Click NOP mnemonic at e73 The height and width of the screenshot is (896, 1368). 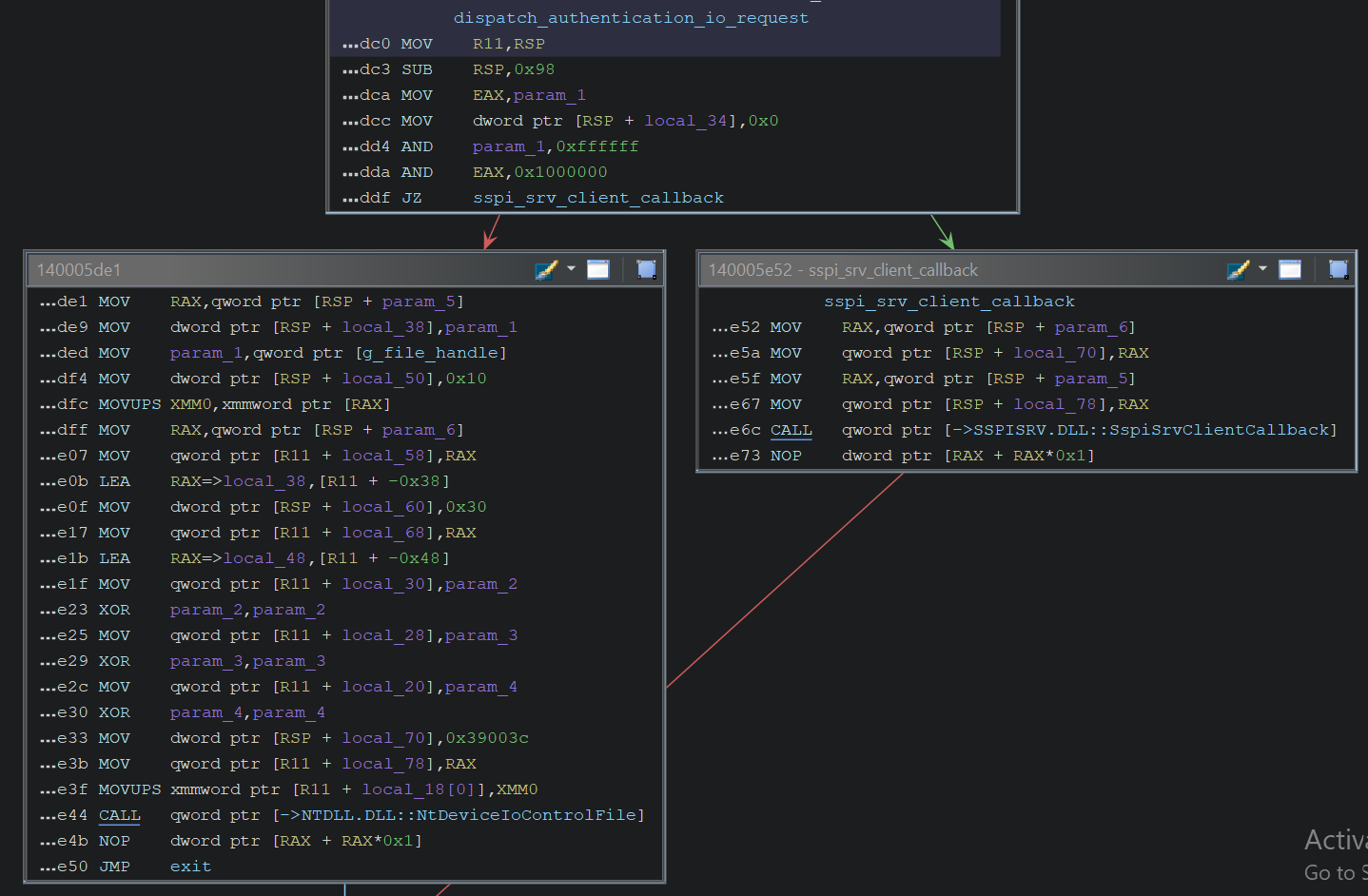click(786, 456)
